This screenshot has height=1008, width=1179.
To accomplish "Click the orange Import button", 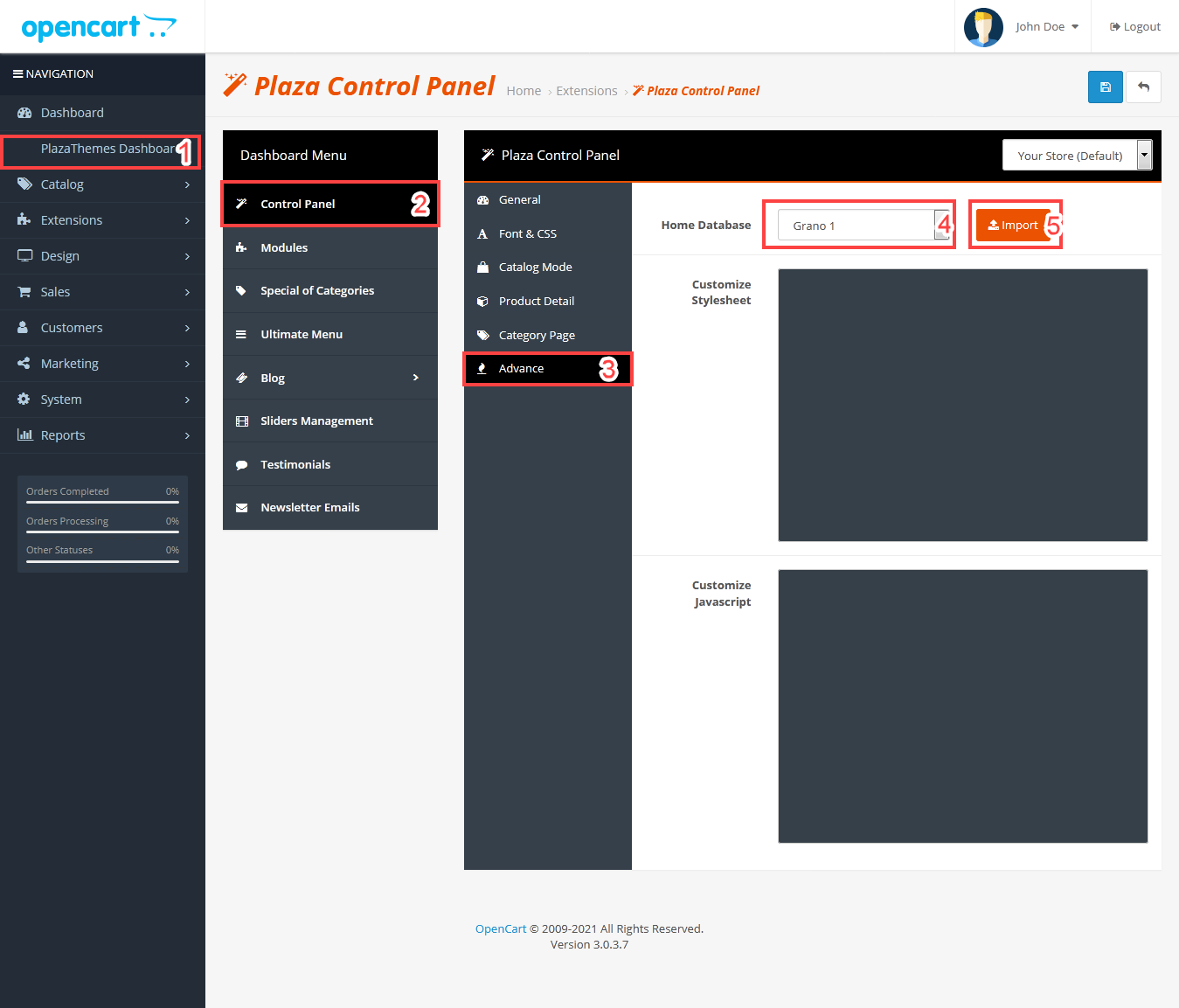I will click(1013, 226).
